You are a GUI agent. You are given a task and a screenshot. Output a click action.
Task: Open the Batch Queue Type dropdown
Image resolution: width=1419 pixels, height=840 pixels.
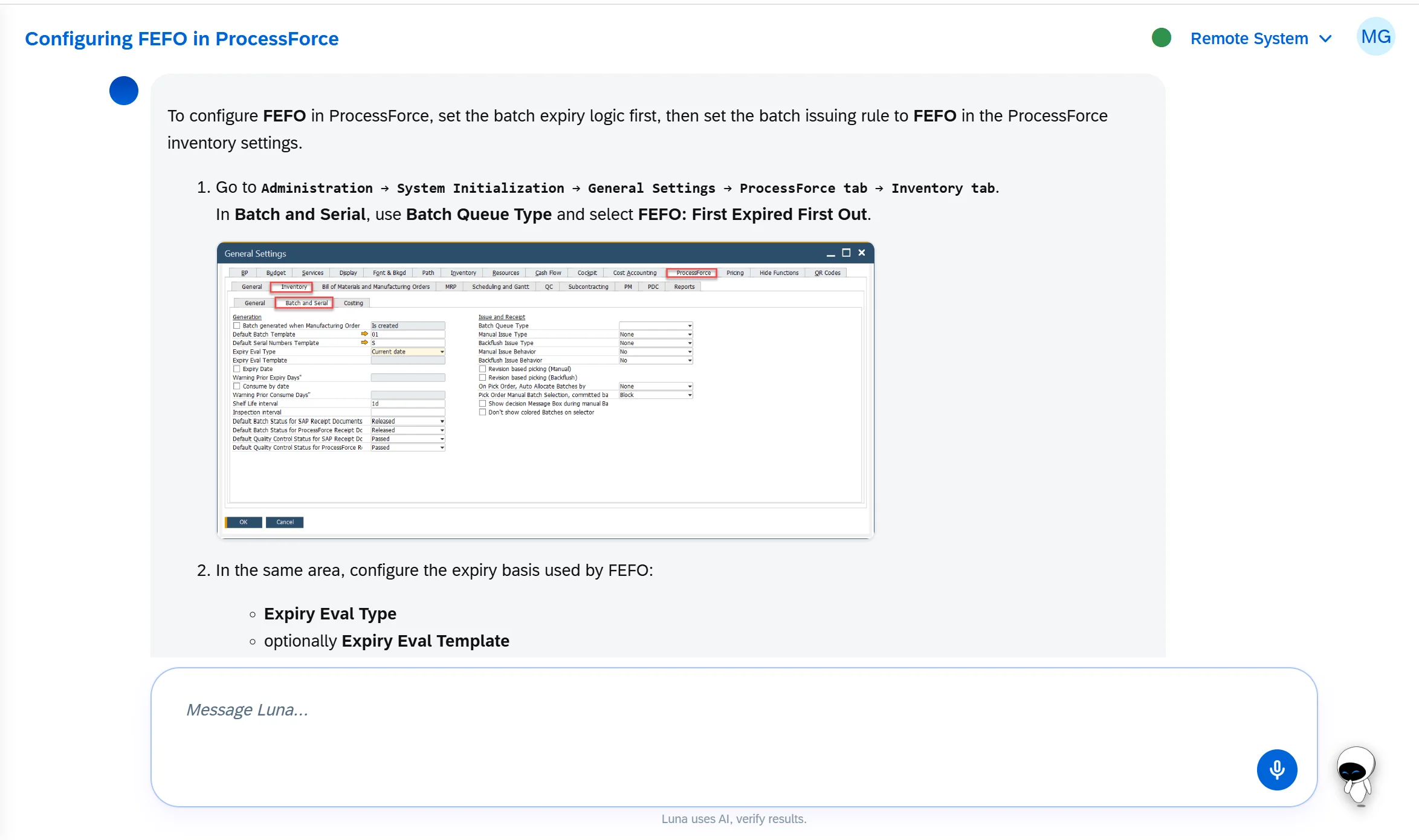coord(655,326)
